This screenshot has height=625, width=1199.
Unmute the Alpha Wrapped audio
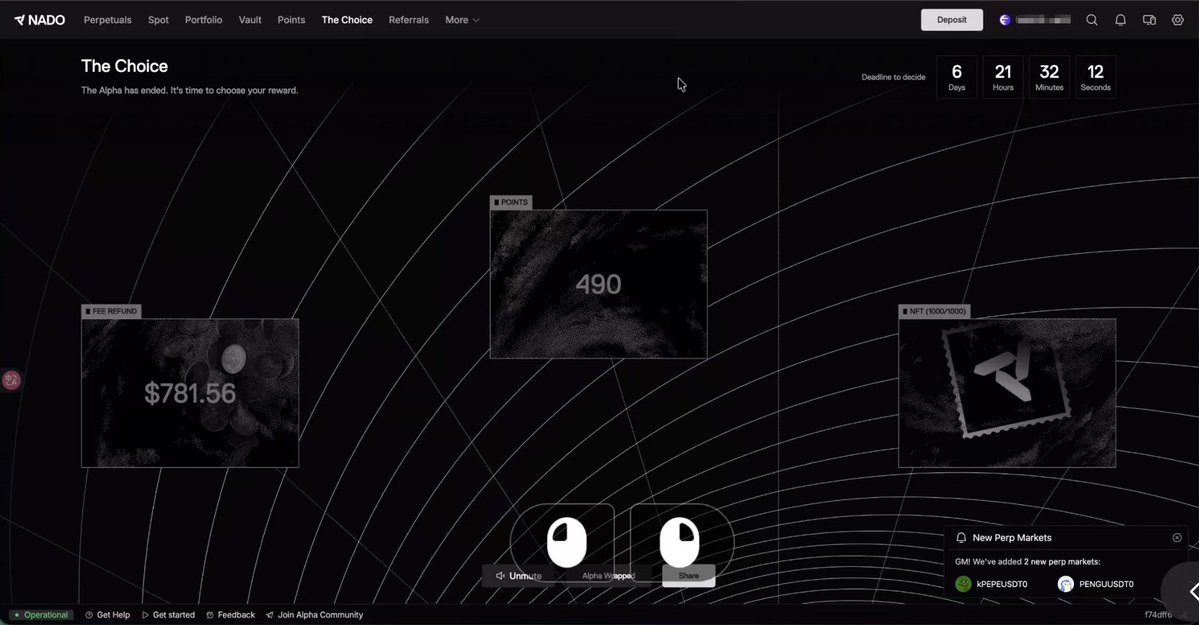(x=519, y=576)
